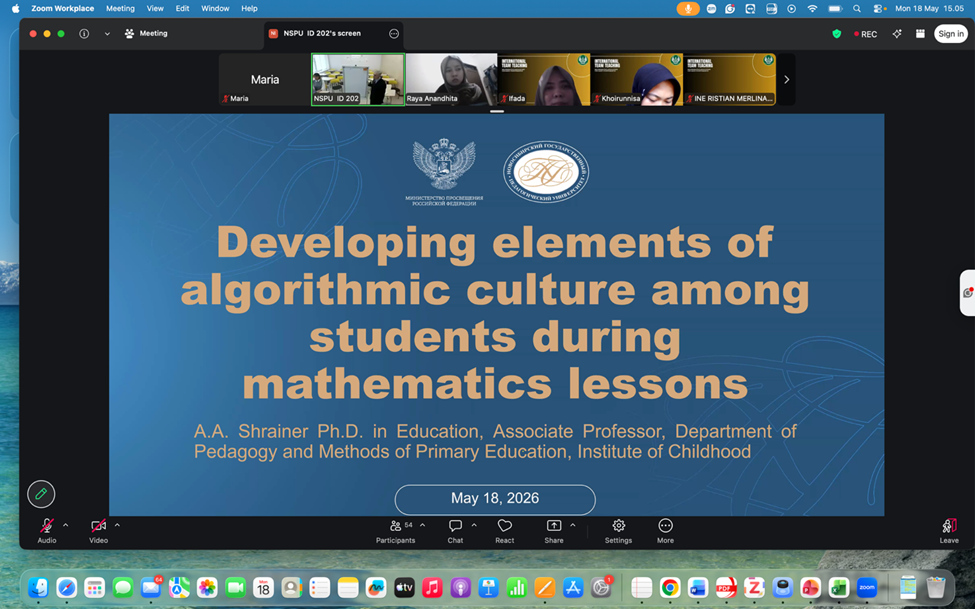975x609 pixels.
Task: Open the green pencil annotate button
Action: 41,494
